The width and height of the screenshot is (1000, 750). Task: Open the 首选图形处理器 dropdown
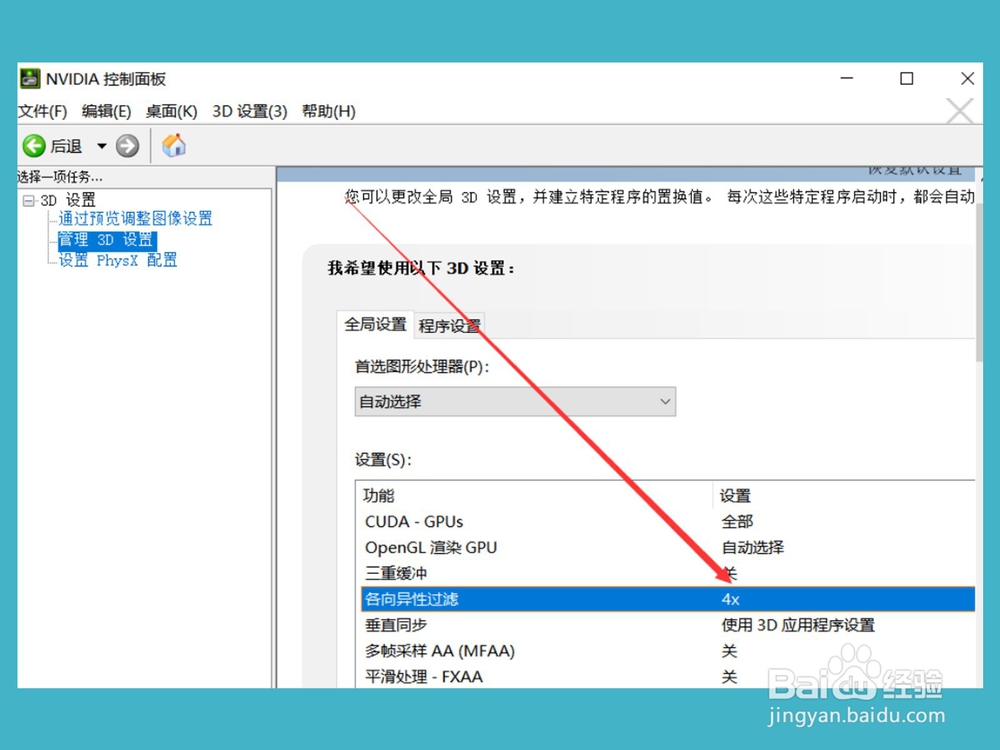click(515, 402)
